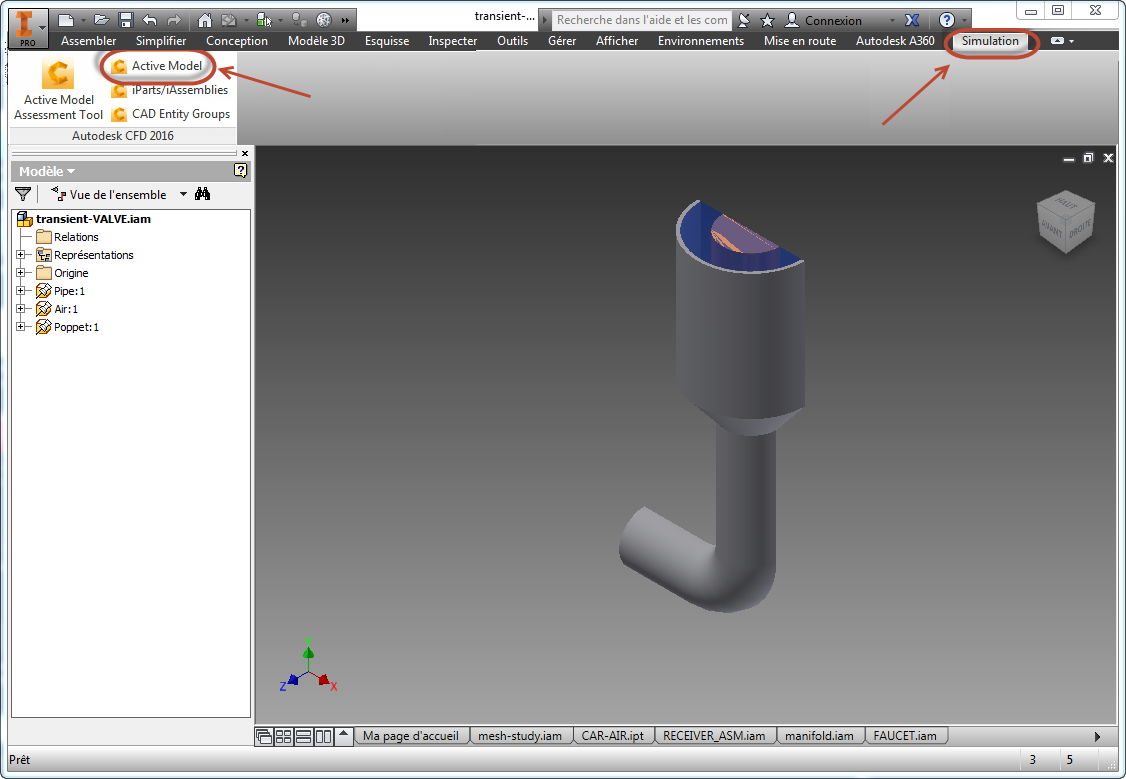Open dropdown next to New file icon
Viewport: 1126px width, 779px height.
click(83, 21)
